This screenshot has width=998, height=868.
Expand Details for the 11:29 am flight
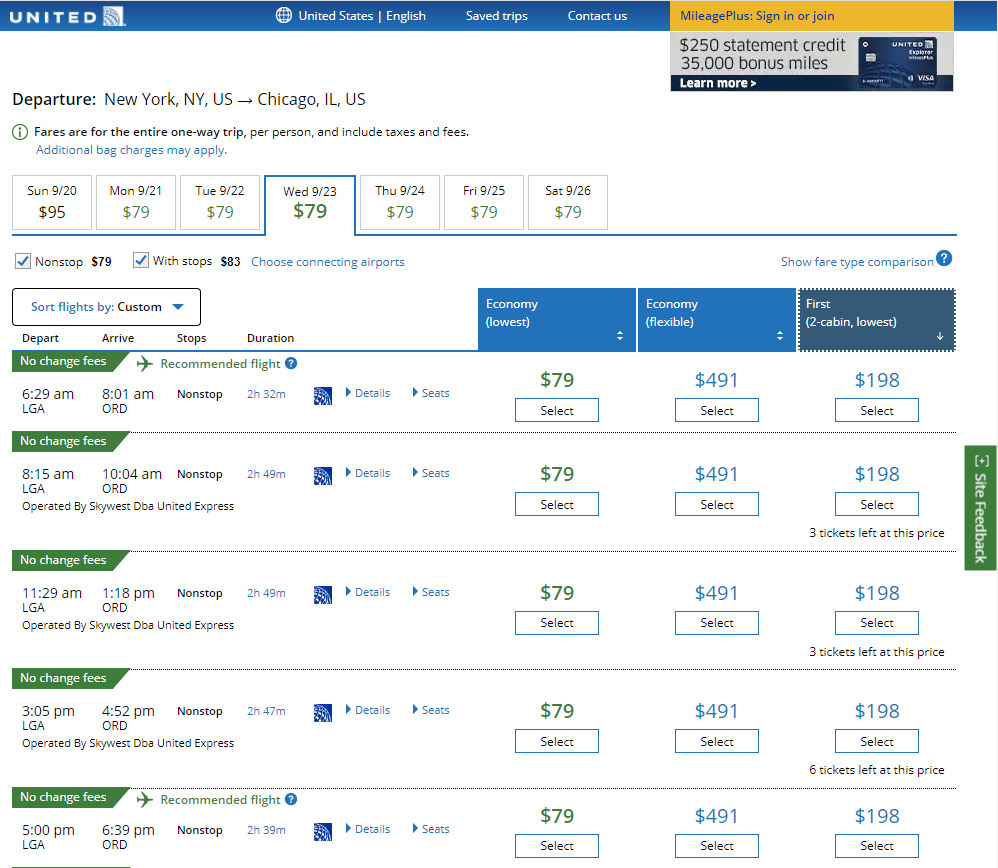pos(368,592)
